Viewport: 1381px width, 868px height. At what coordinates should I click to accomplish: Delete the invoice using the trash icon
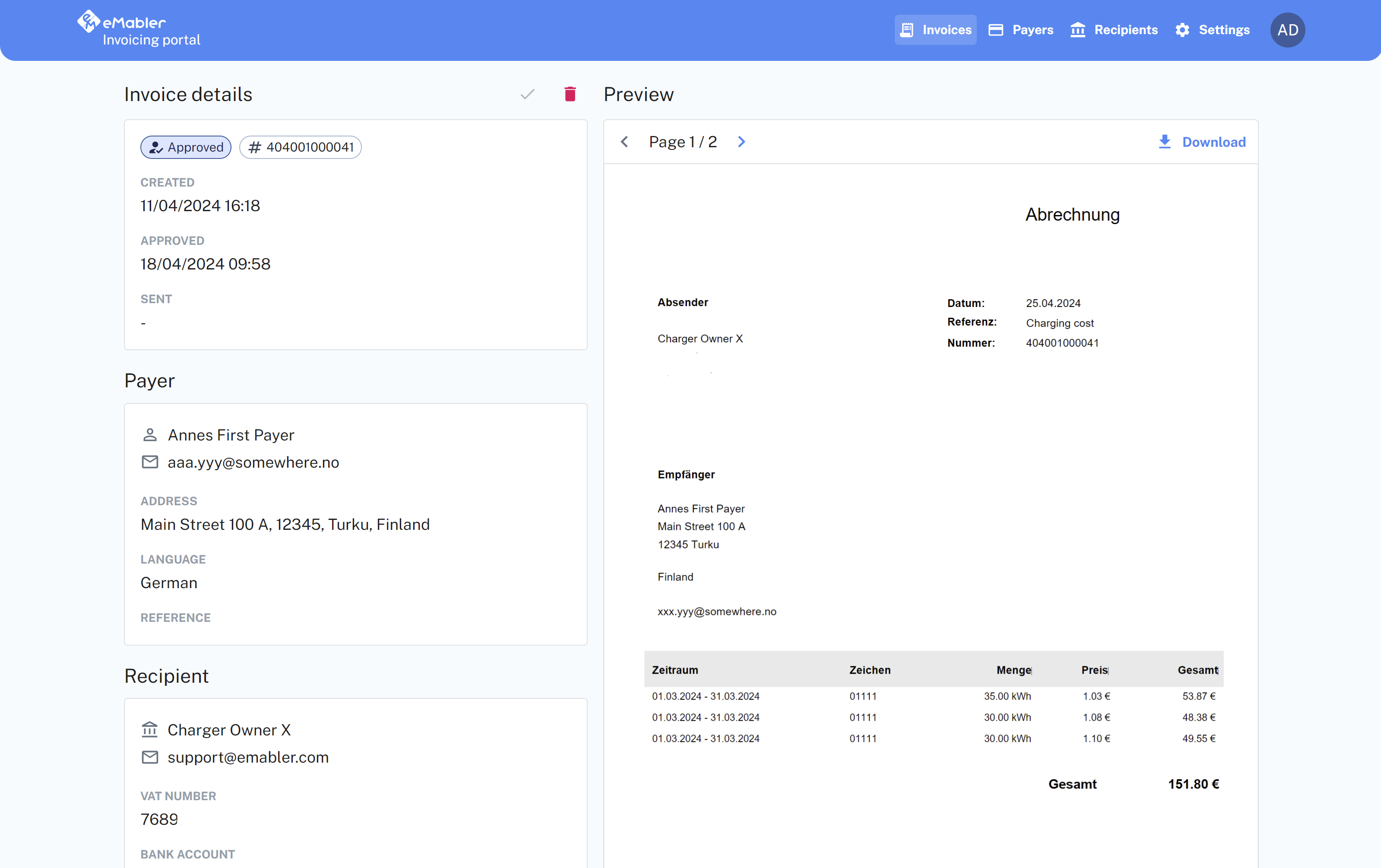[x=570, y=94]
